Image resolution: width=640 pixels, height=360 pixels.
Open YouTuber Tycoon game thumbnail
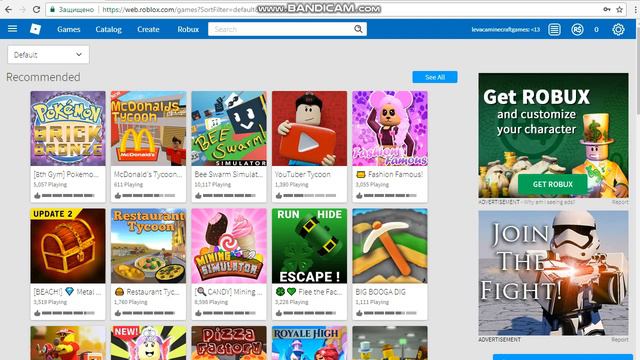309,128
